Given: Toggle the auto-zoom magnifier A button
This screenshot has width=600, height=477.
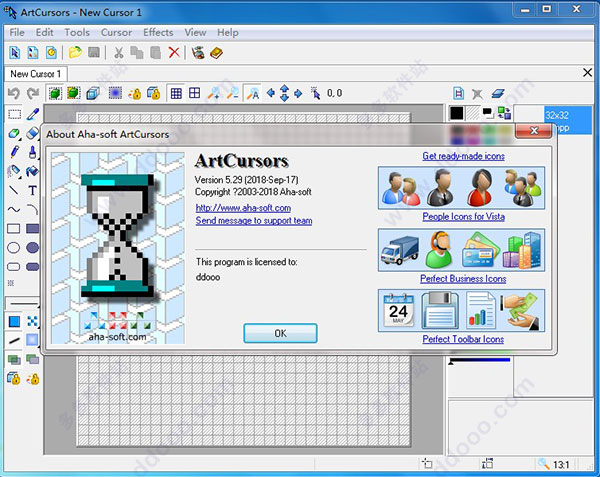Looking at the screenshot, I should tap(253, 93).
